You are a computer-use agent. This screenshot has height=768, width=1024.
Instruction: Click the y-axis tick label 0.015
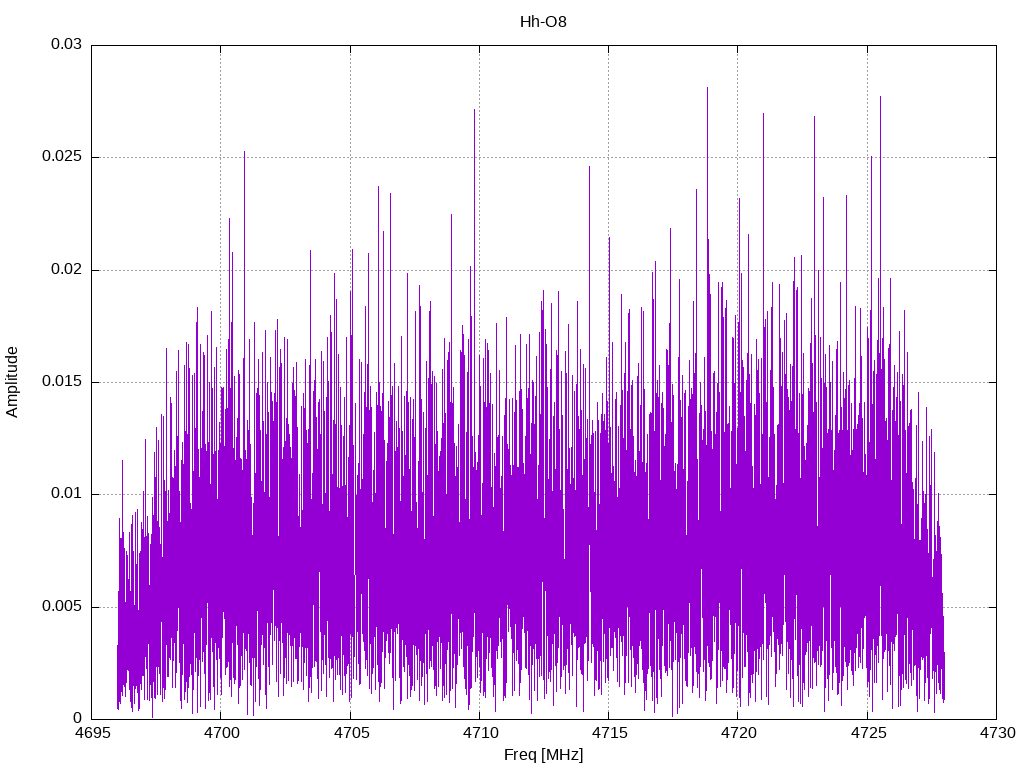62,381
